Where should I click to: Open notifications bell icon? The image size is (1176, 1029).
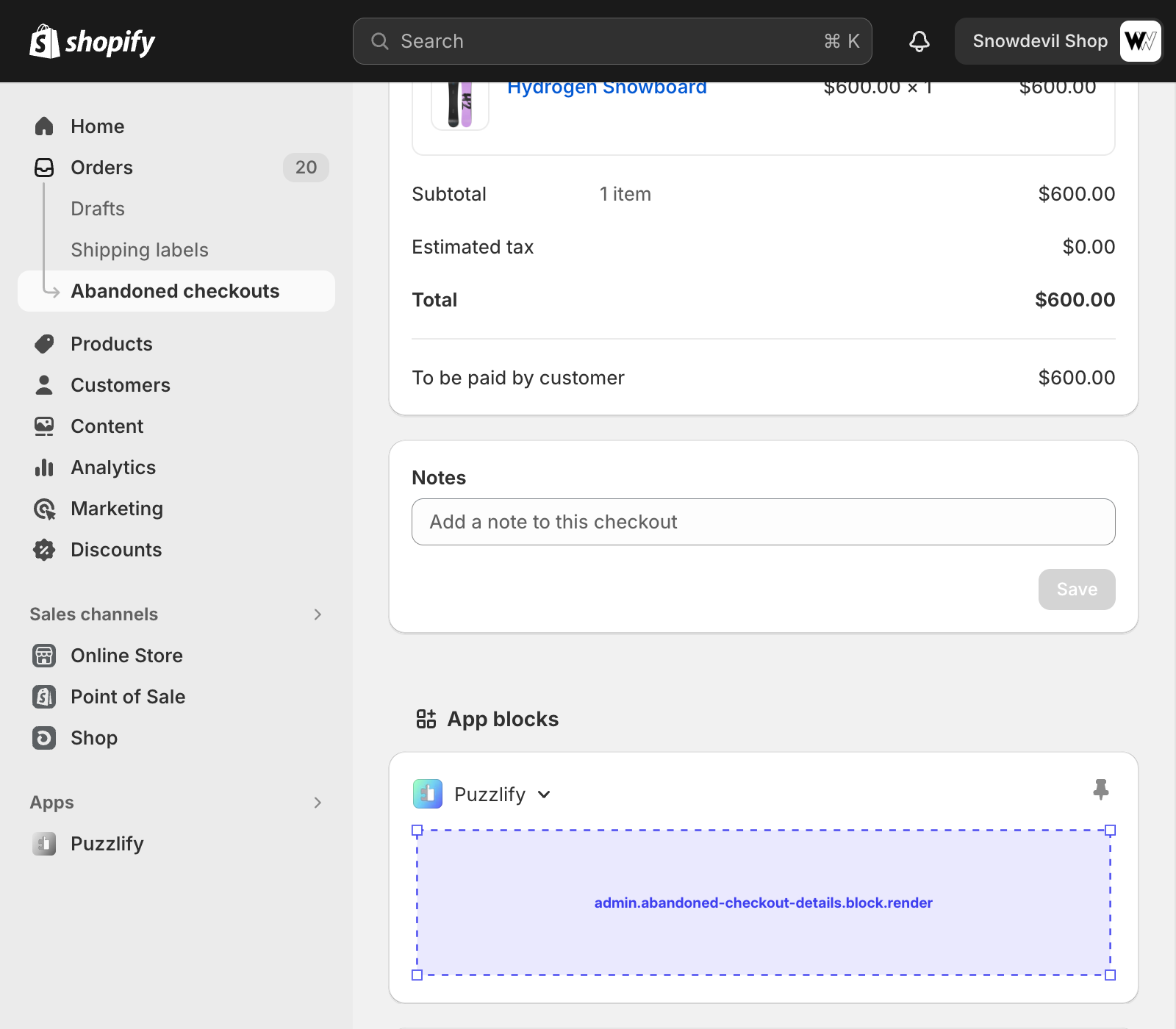[x=919, y=41]
